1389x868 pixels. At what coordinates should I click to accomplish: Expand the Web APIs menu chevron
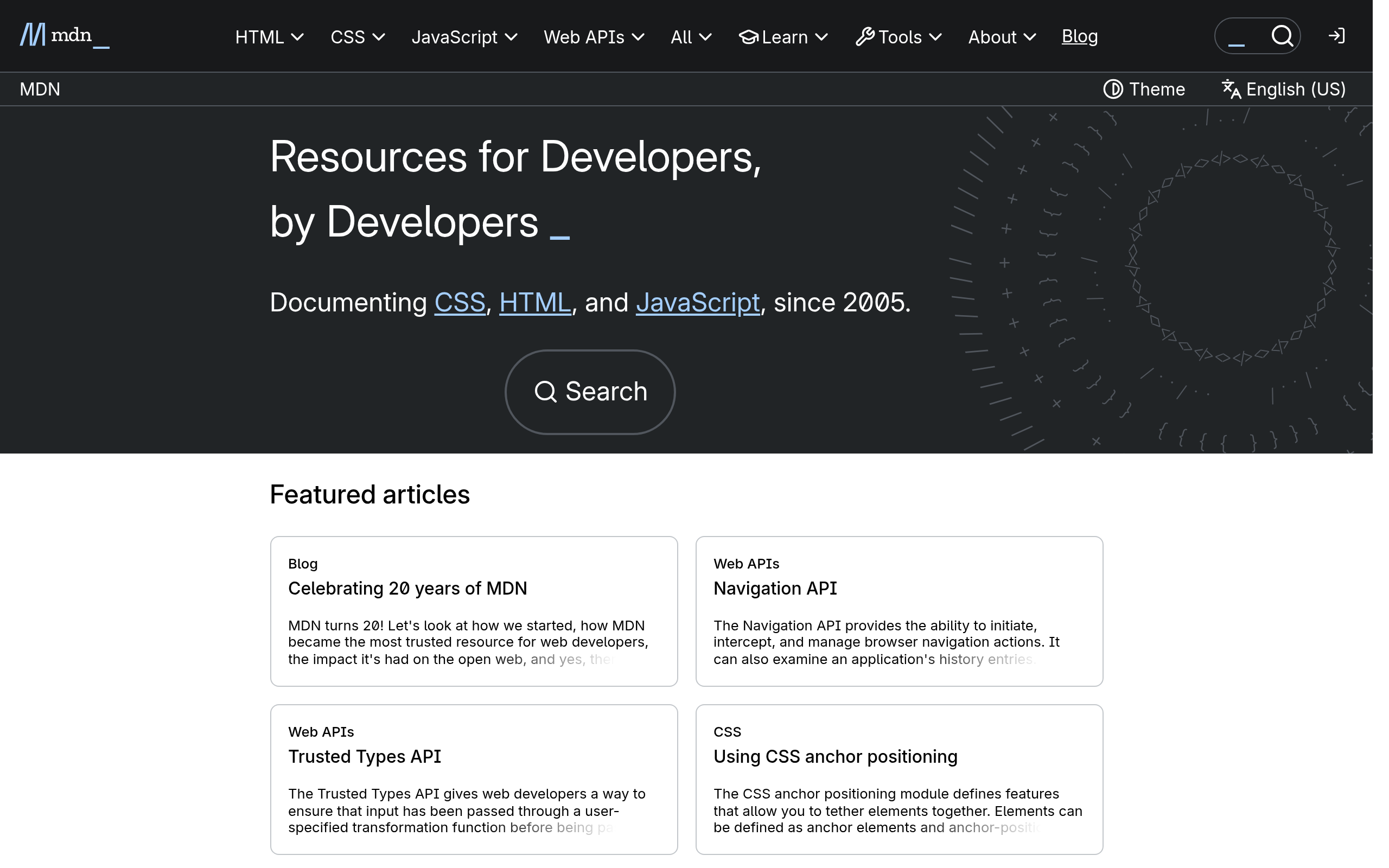638,37
